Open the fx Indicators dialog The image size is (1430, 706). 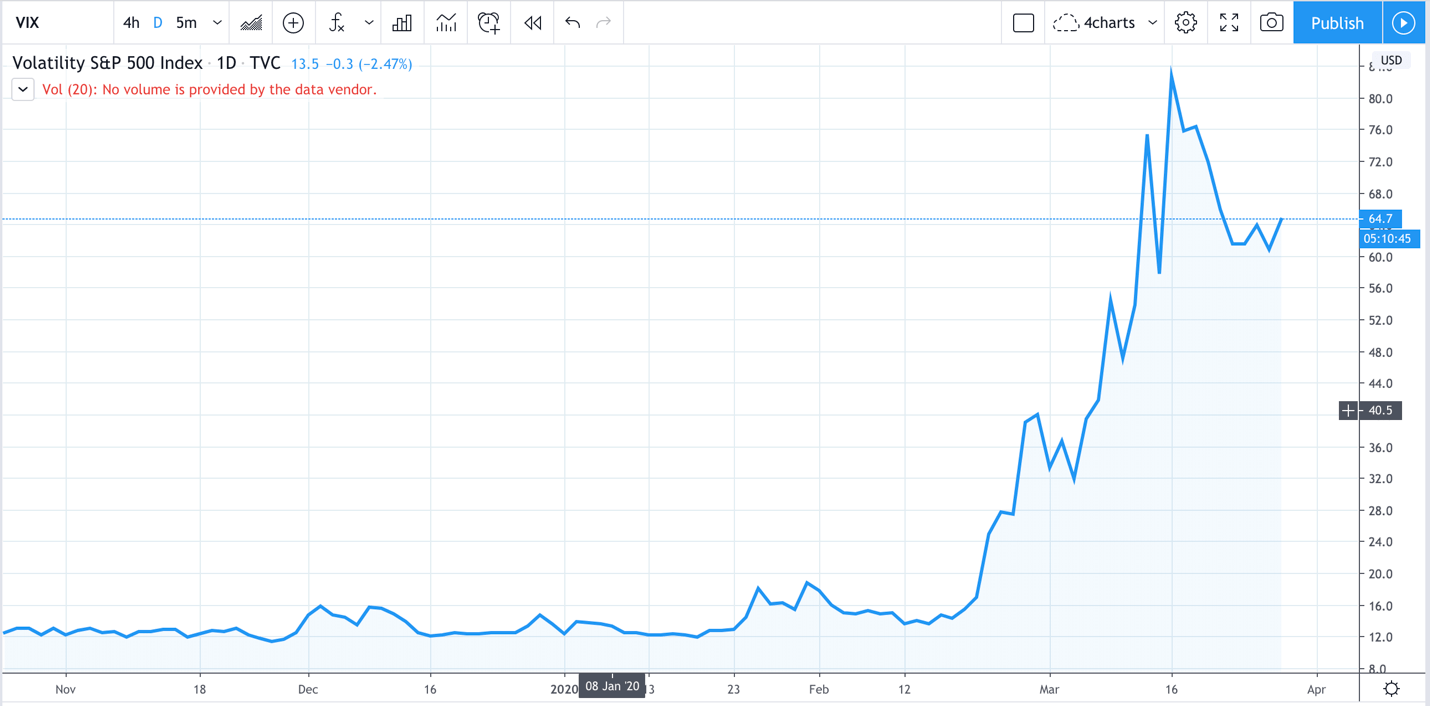pos(338,22)
